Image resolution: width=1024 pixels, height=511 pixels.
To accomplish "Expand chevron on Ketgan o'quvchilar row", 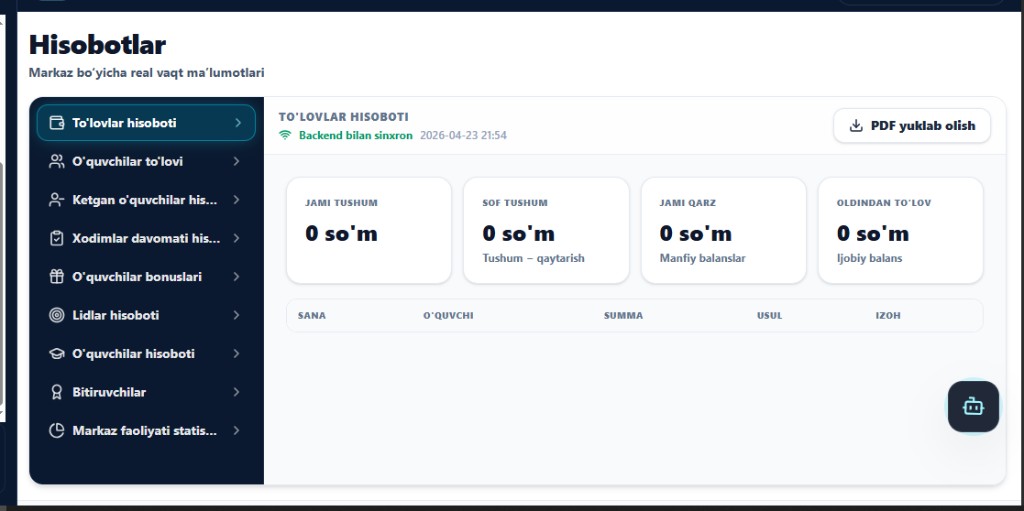I will point(236,200).
